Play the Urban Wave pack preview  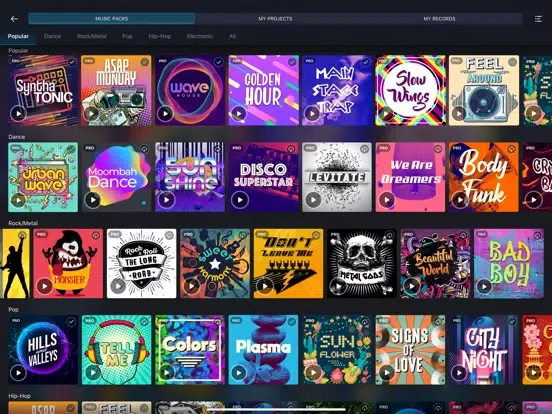18,200
